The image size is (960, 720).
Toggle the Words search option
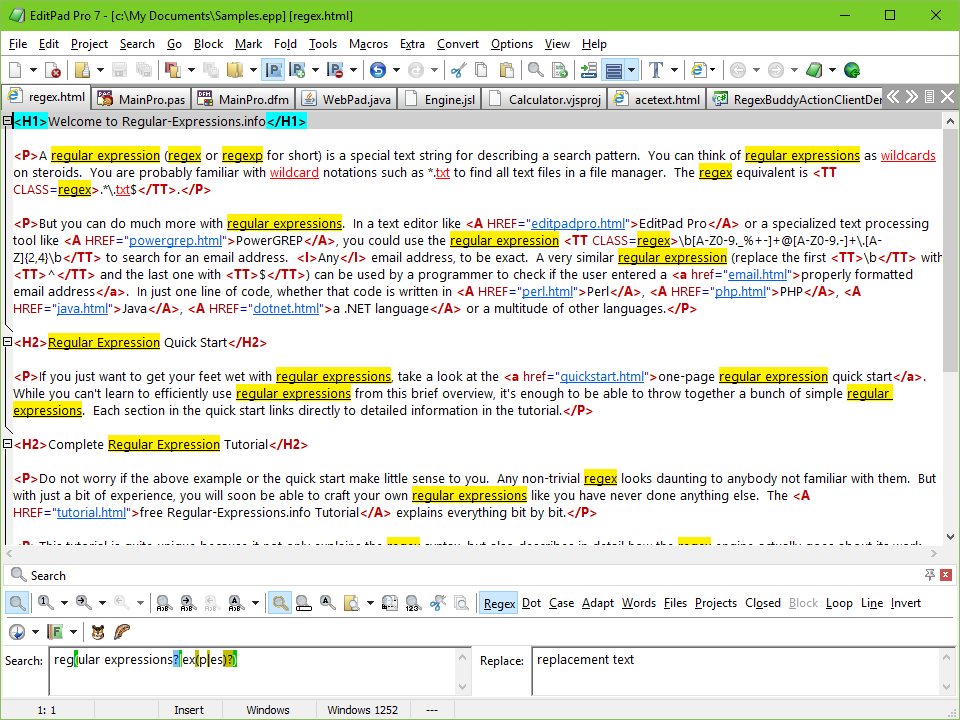[639, 603]
